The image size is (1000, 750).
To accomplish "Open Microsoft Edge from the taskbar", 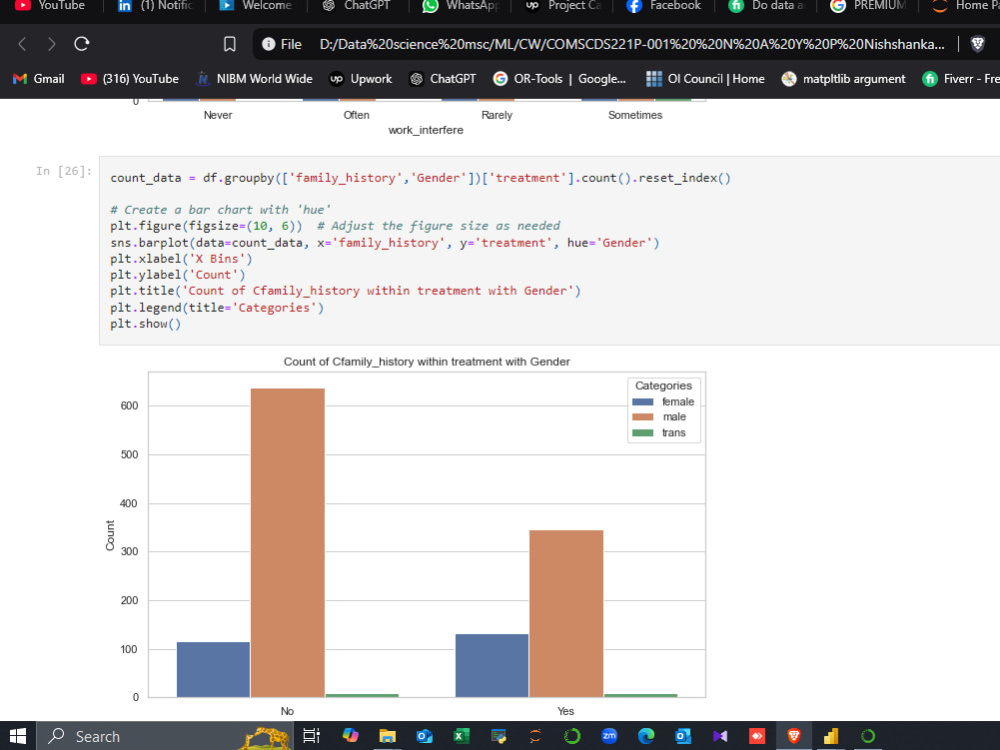I will click(x=646, y=737).
